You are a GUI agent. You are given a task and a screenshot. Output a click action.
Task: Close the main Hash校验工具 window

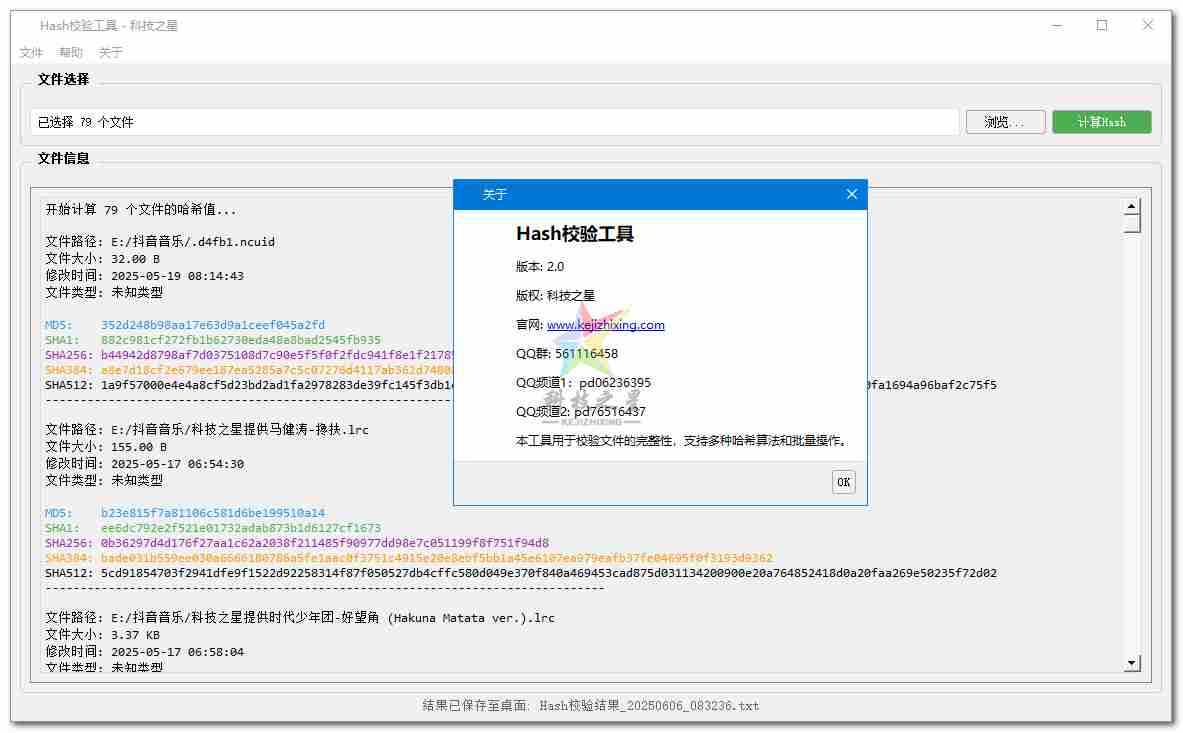click(1148, 26)
